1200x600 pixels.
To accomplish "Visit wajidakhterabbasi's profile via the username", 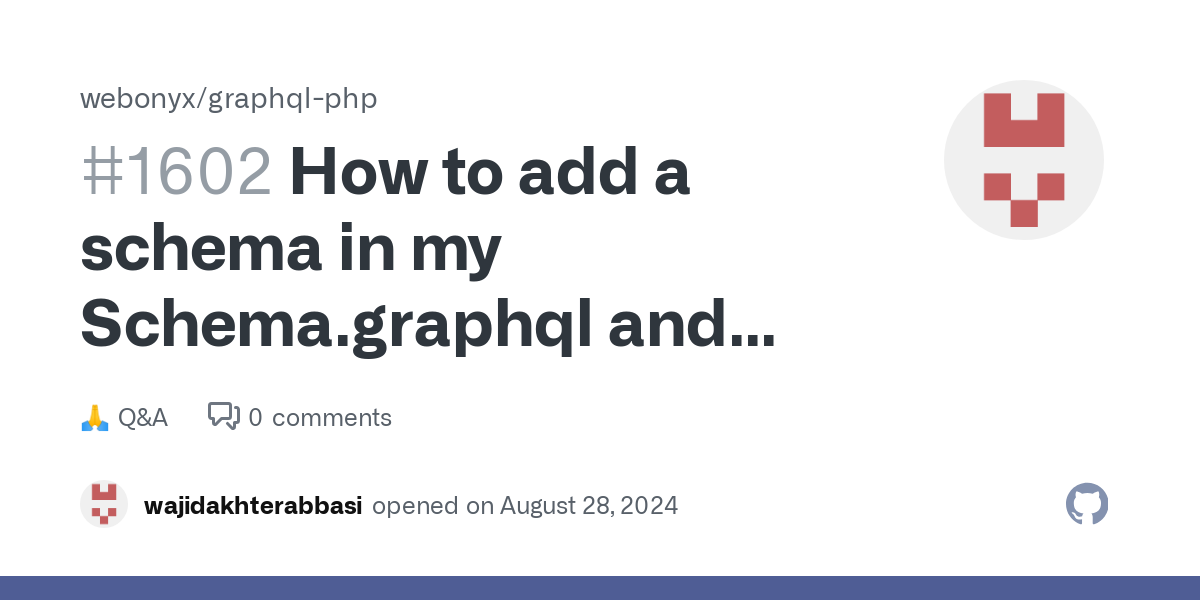I will (x=253, y=506).
